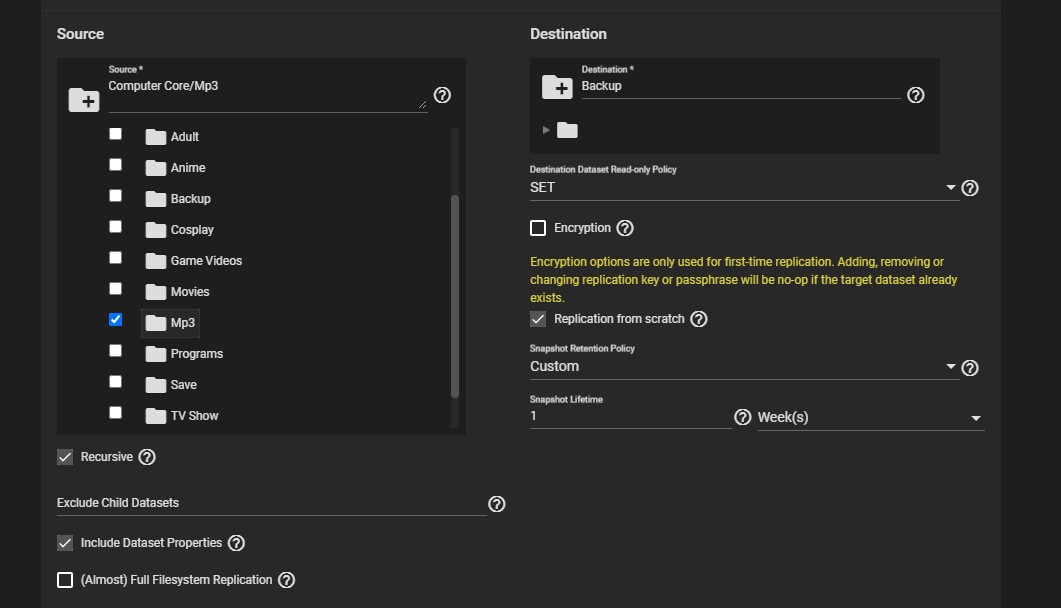Viewport: 1061px width, 608px height.
Task: Show help for Include Dataset Properties
Action: pyautogui.click(x=236, y=543)
